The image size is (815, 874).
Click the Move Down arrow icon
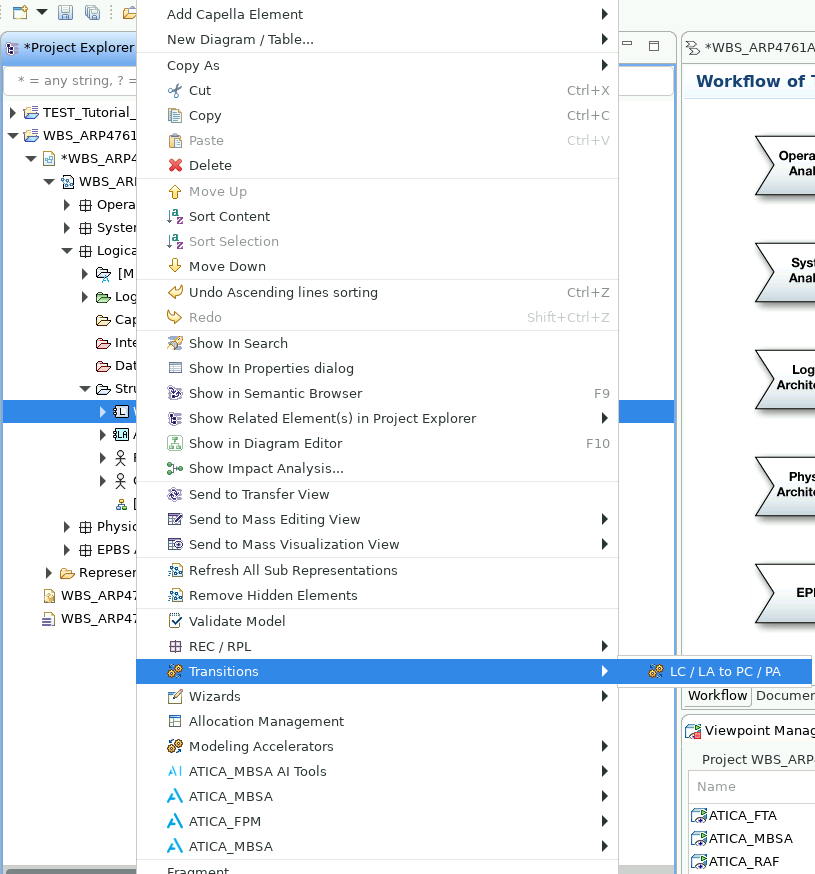point(175,266)
